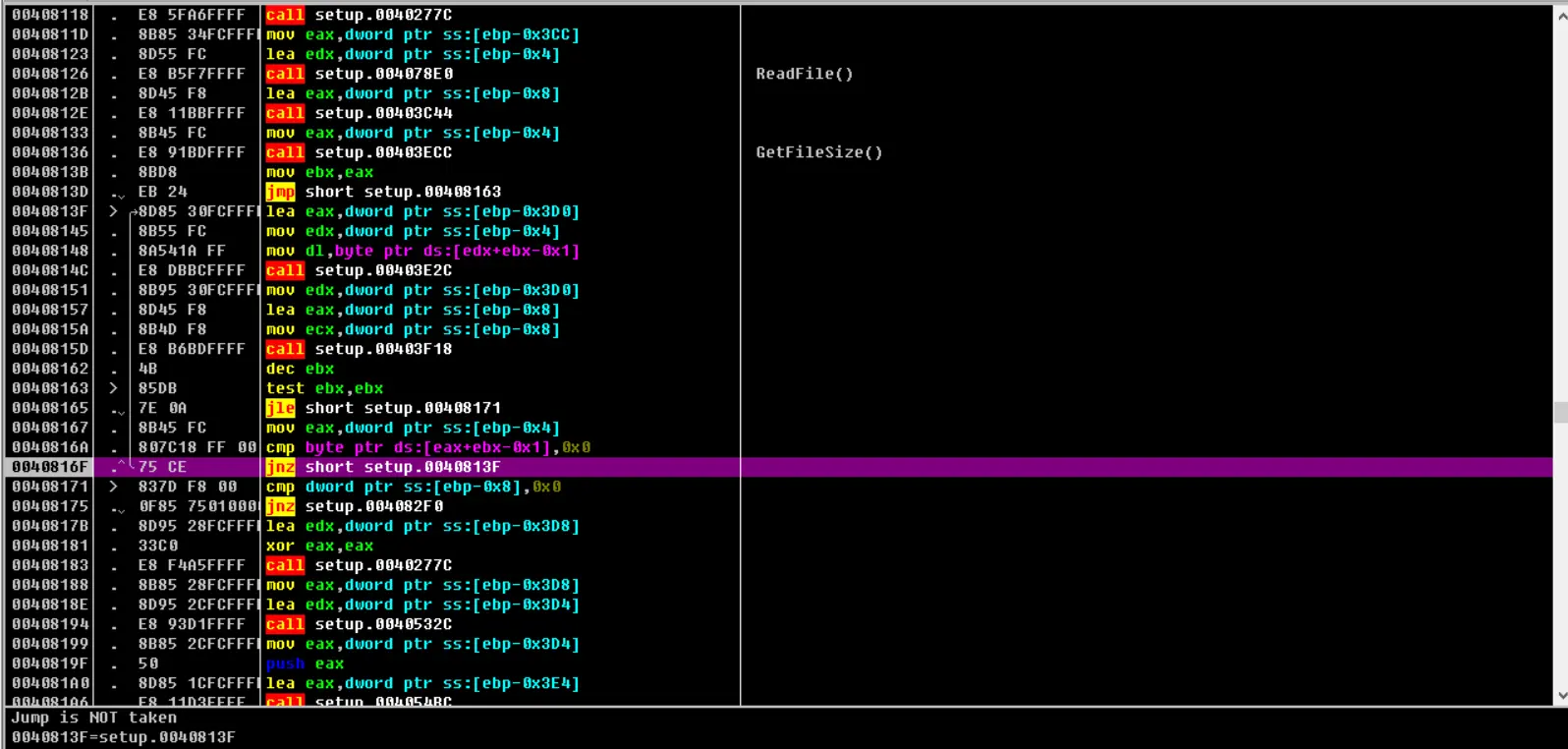Select call setup.00403E2C instruction
The image size is (1568, 749).
point(360,270)
